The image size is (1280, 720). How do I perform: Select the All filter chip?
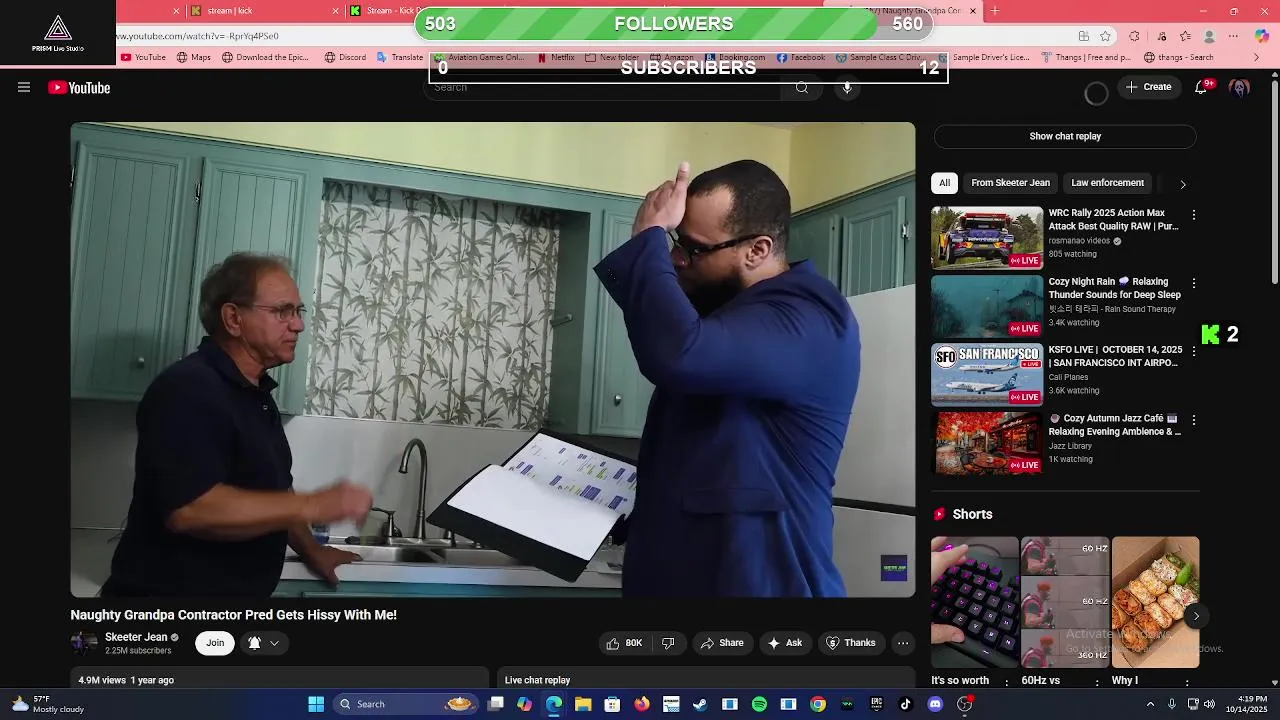(944, 183)
